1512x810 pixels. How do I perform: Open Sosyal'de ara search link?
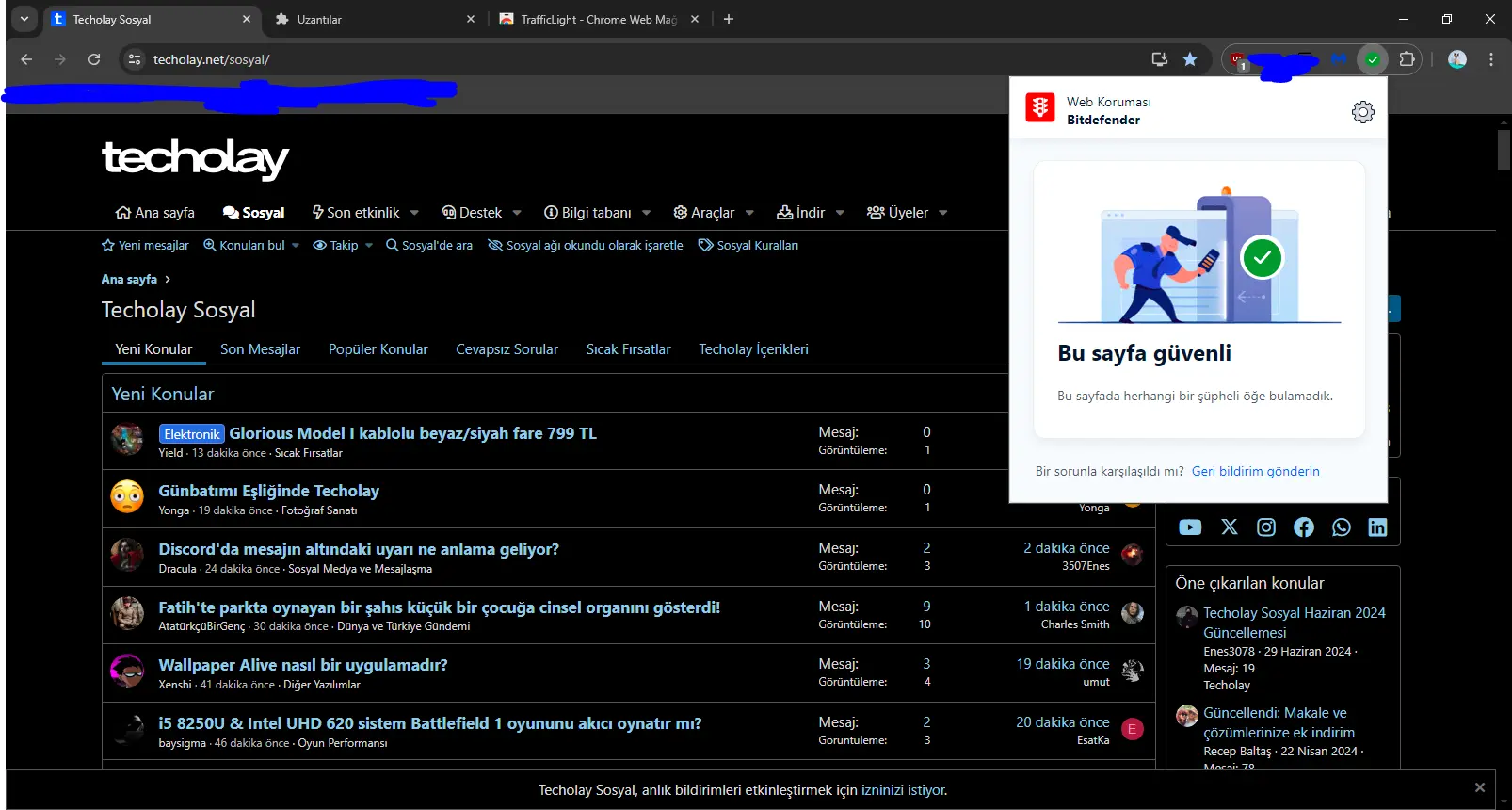429,245
